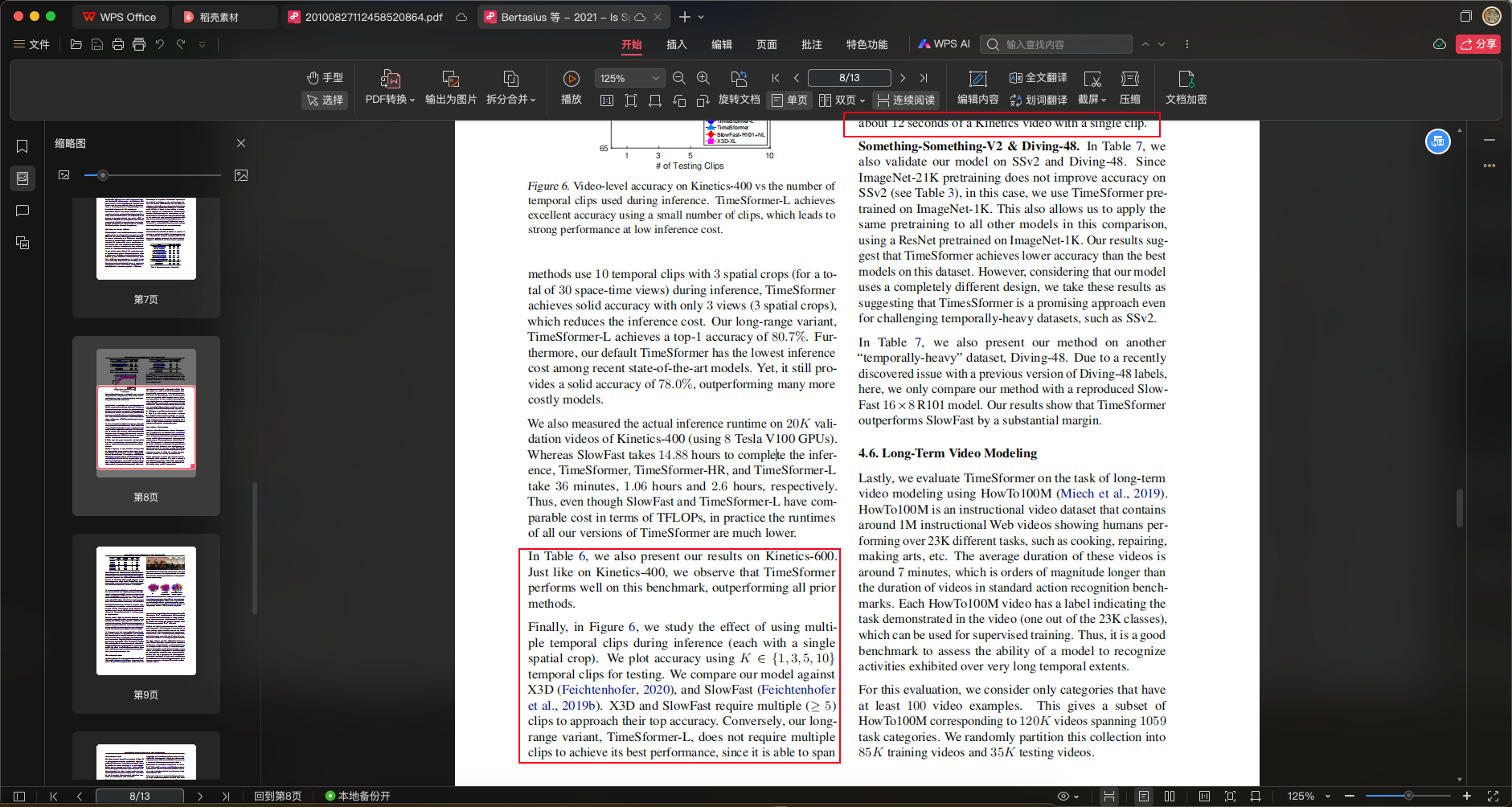
Task: Click 本地备份开 backup status
Action: [359, 796]
